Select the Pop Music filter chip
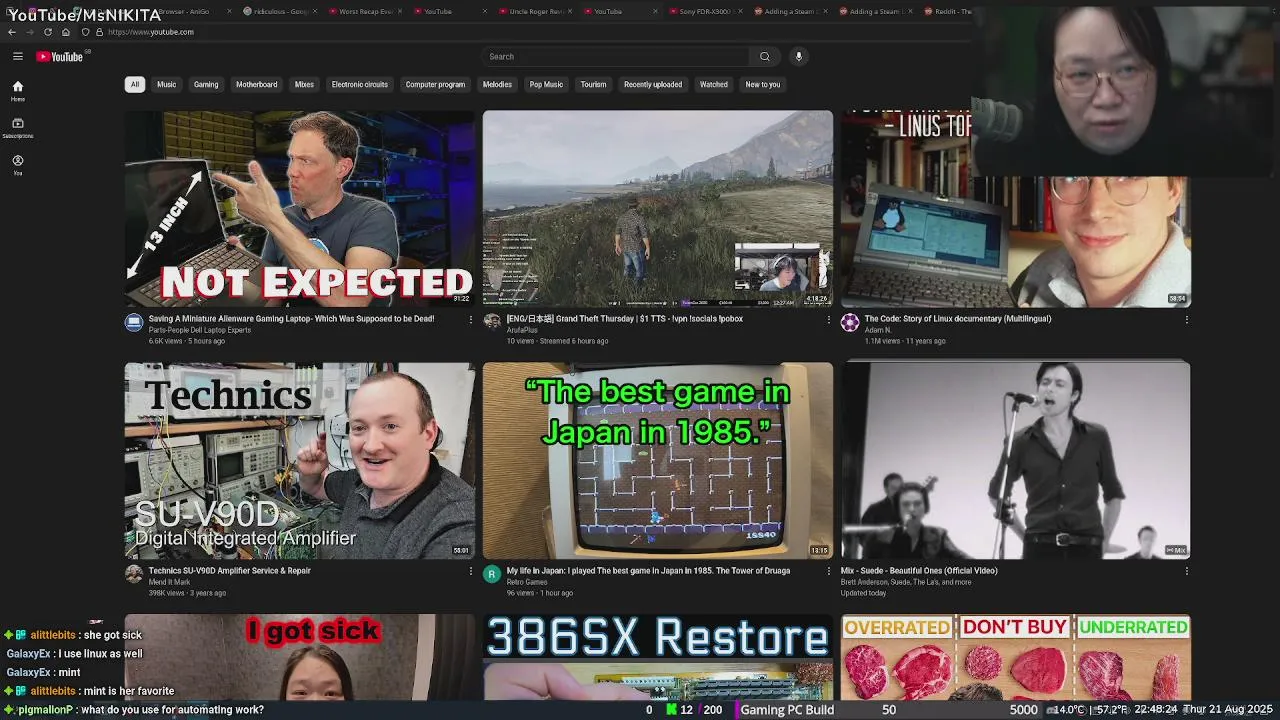 pyautogui.click(x=546, y=84)
